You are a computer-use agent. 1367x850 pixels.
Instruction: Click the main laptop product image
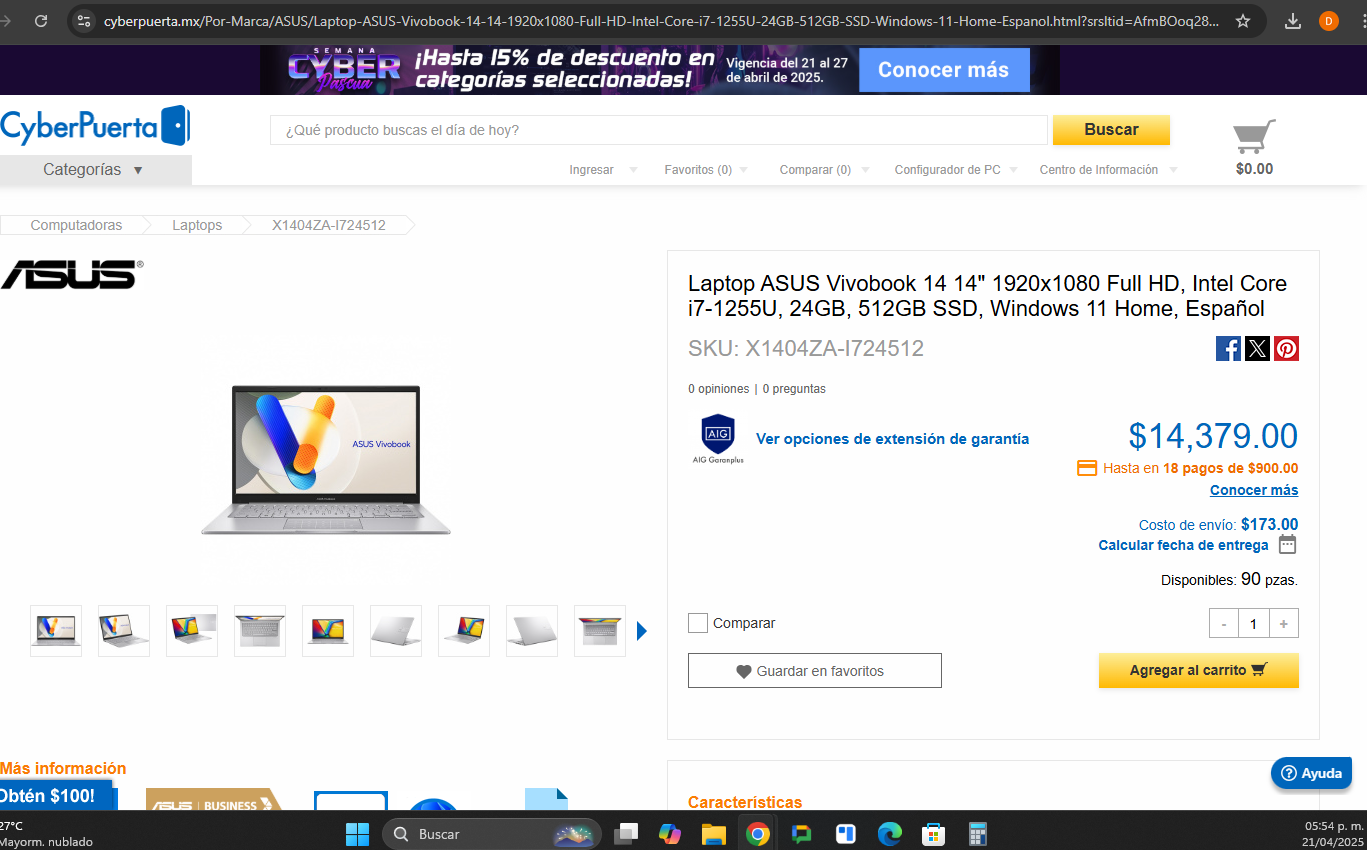pos(326,460)
